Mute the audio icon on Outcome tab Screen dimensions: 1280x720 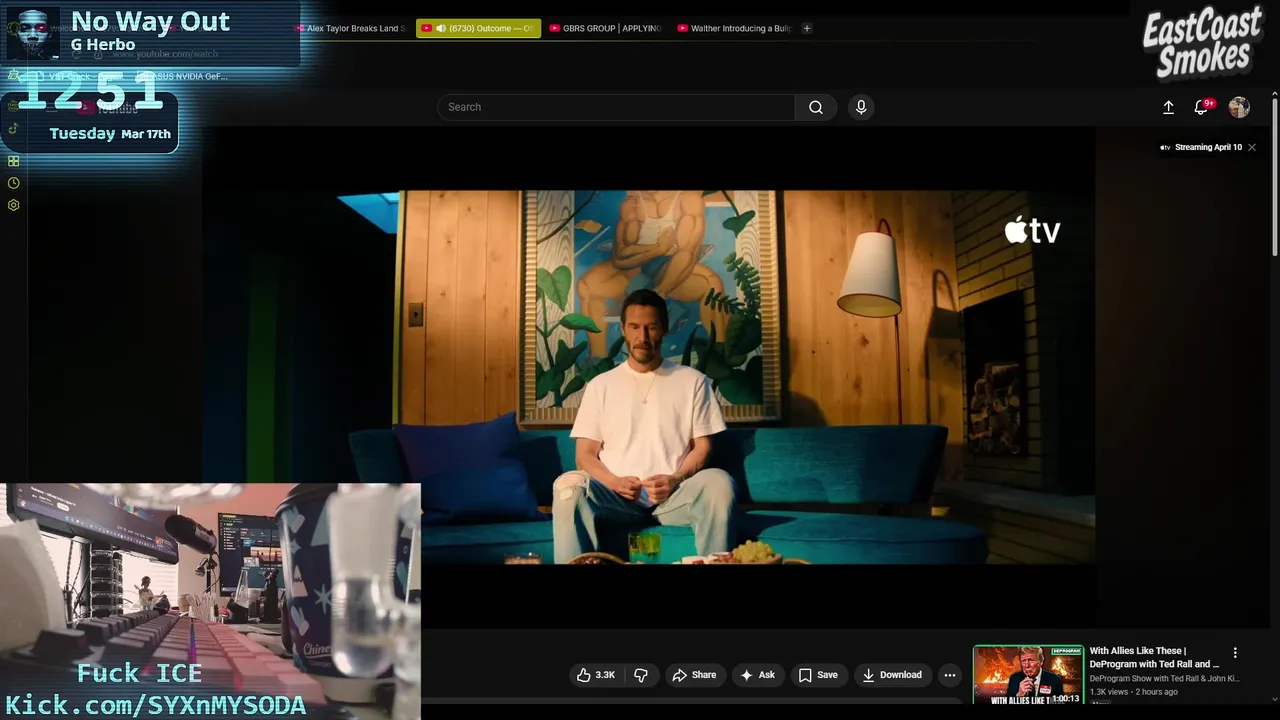click(x=441, y=28)
